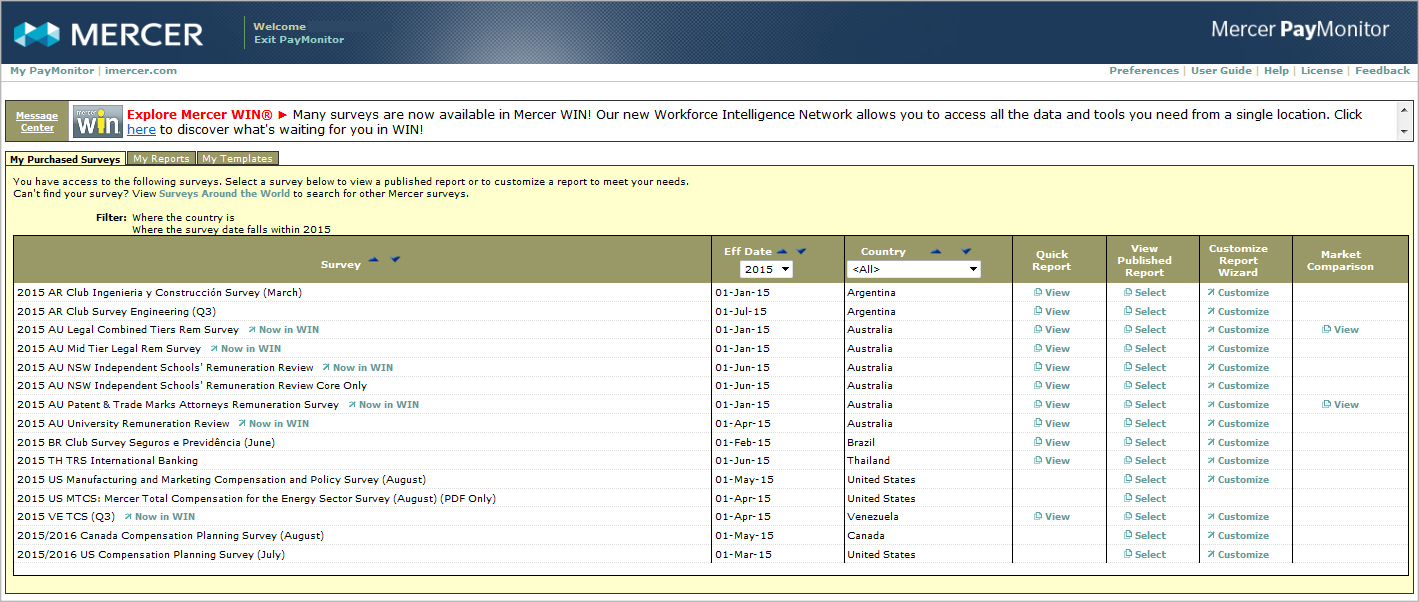Open 'Now in WIN' for Patent & Trade Marks survey
1419x602 pixels.
(383, 405)
